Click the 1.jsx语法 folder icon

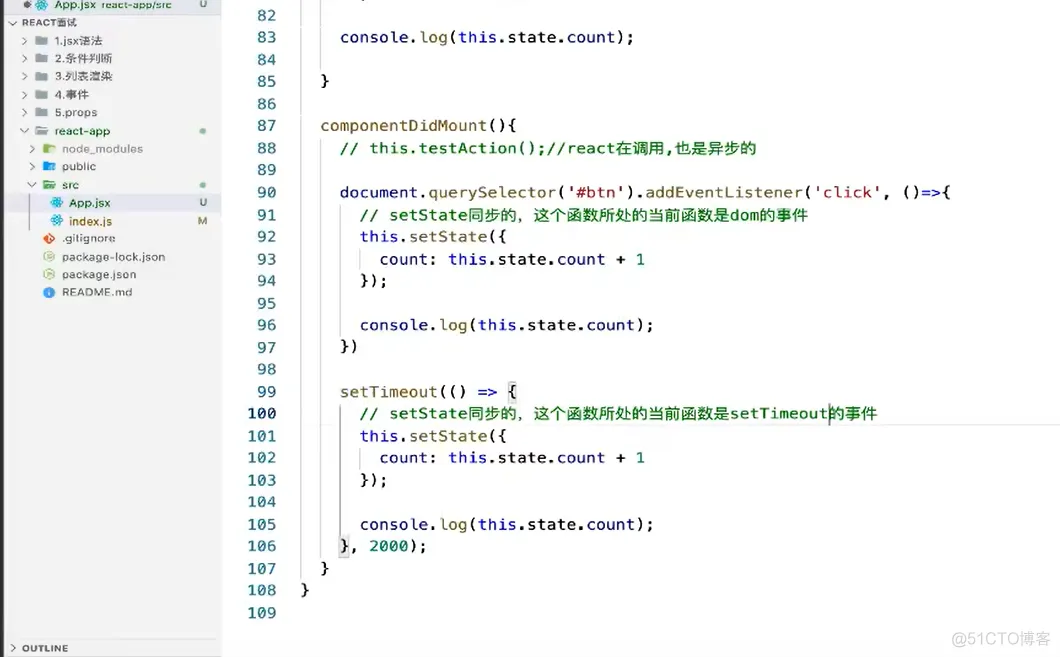(41, 41)
